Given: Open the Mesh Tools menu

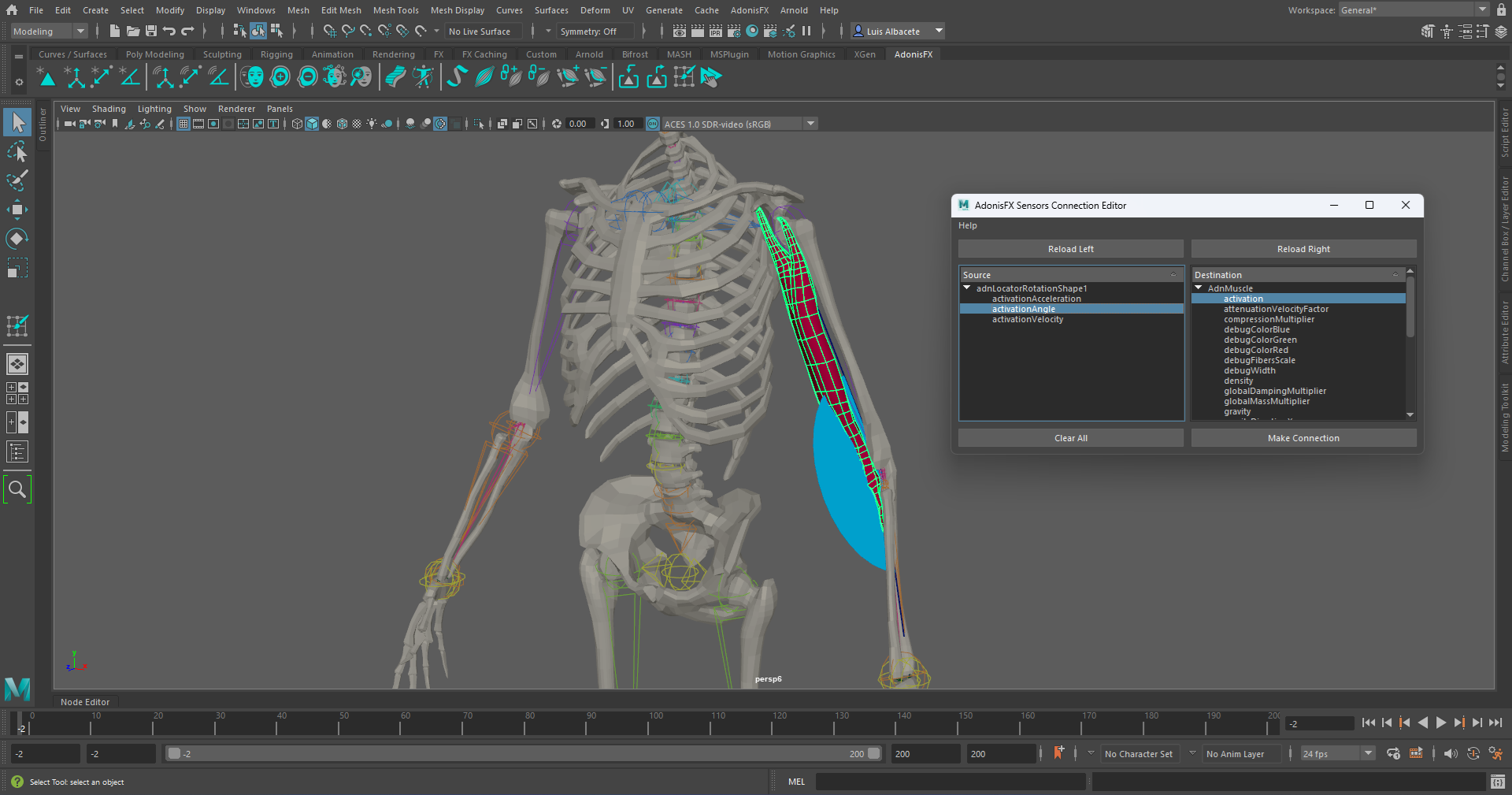Looking at the screenshot, I should pos(395,10).
